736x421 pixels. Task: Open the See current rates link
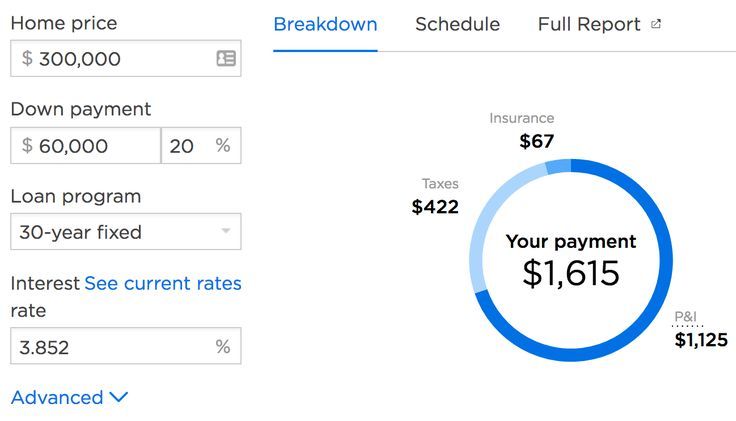click(163, 283)
